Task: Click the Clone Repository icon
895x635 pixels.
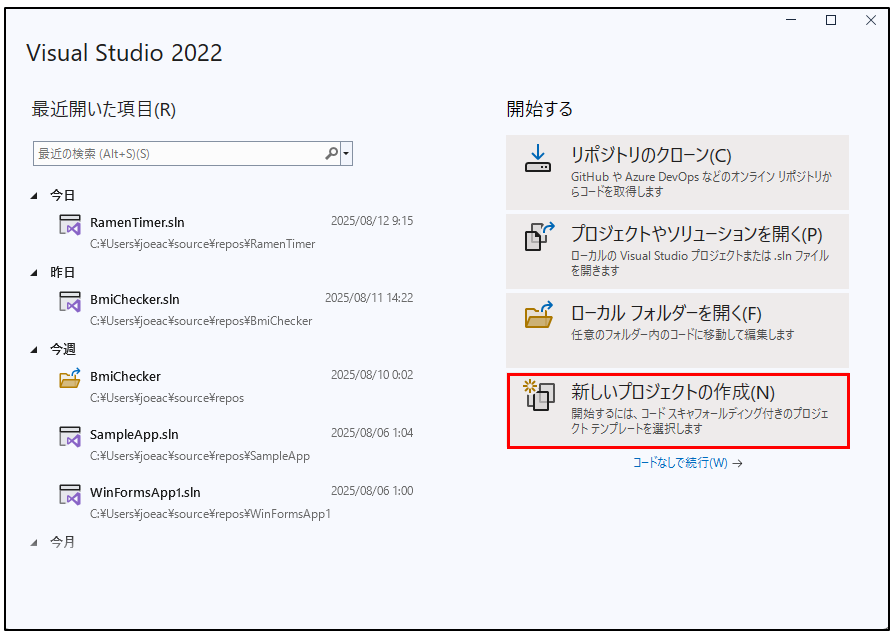Action: [x=538, y=160]
